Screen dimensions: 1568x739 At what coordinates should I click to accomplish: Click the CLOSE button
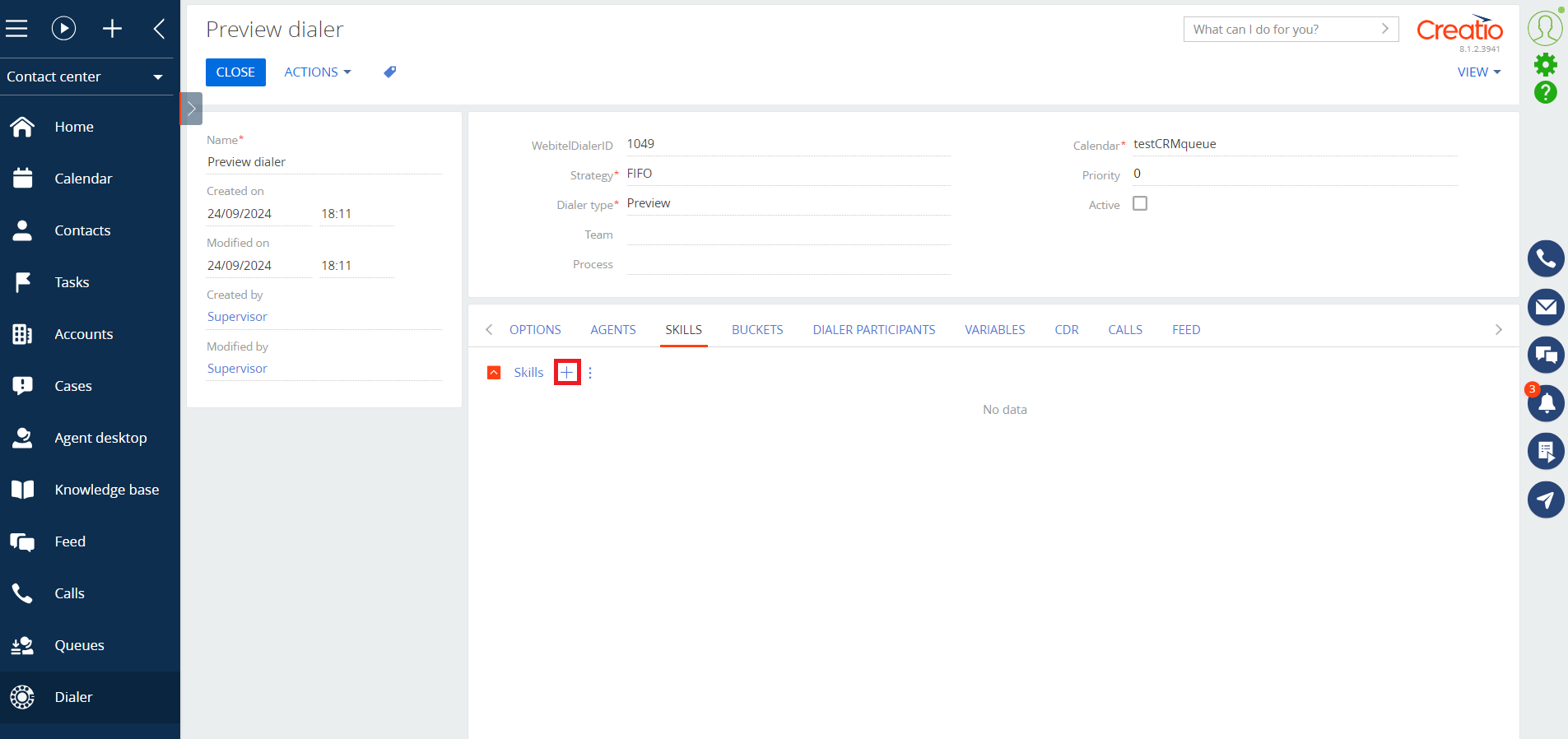(x=235, y=72)
